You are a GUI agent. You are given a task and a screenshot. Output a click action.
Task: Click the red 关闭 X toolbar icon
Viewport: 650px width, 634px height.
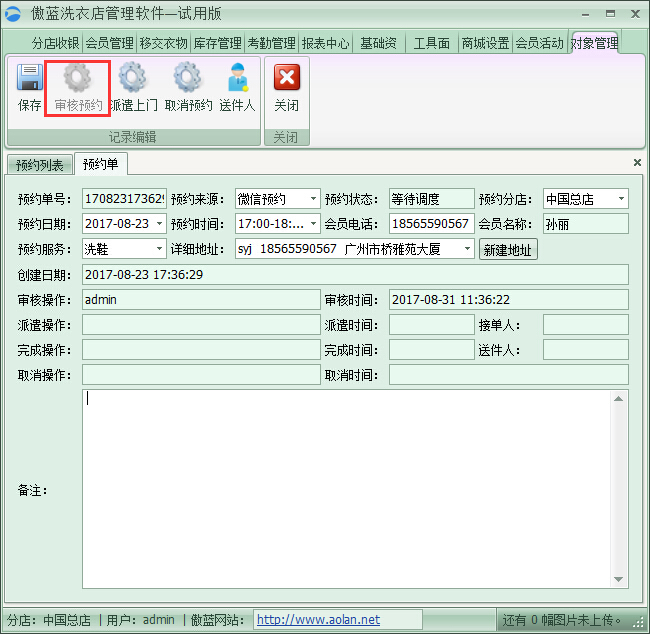coord(287,78)
